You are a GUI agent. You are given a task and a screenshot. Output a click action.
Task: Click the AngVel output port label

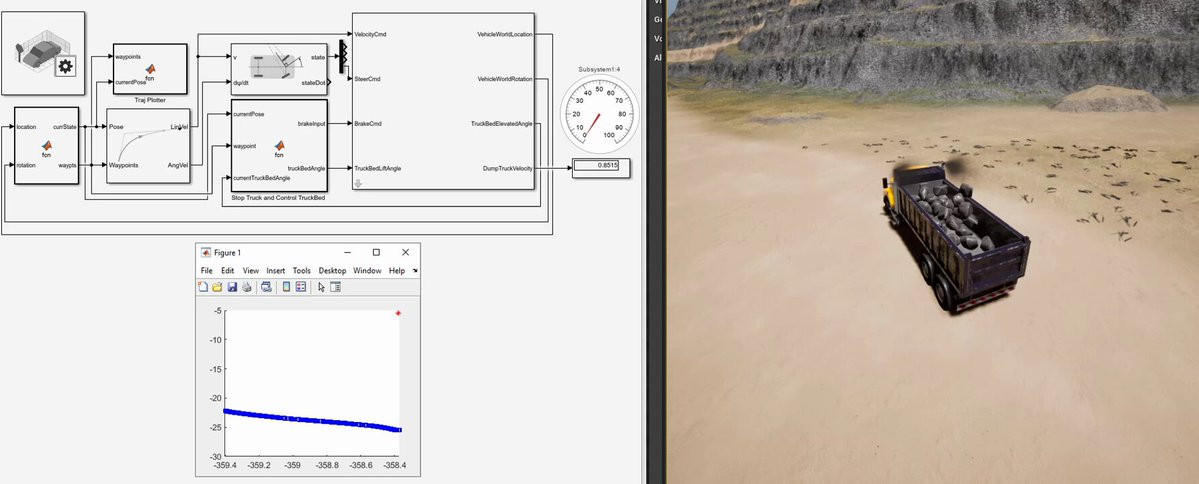[x=177, y=164]
